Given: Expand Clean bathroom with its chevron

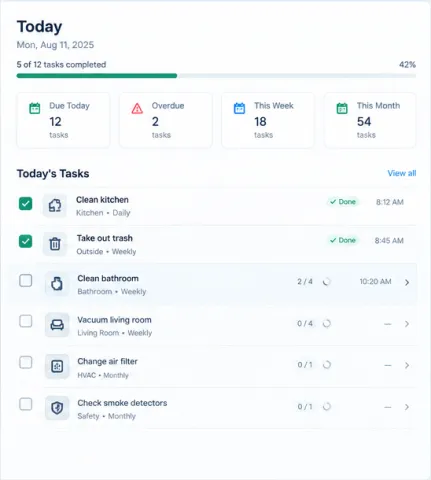Looking at the screenshot, I should [x=407, y=282].
